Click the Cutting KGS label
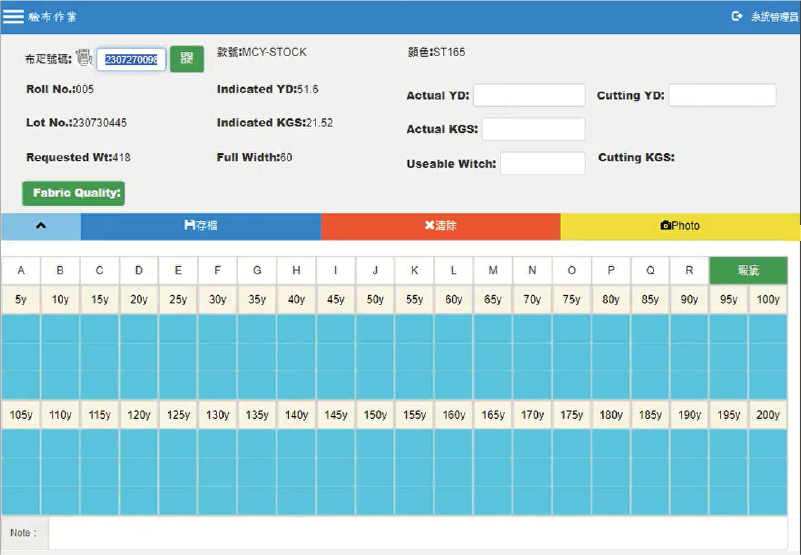 pos(637,157)
